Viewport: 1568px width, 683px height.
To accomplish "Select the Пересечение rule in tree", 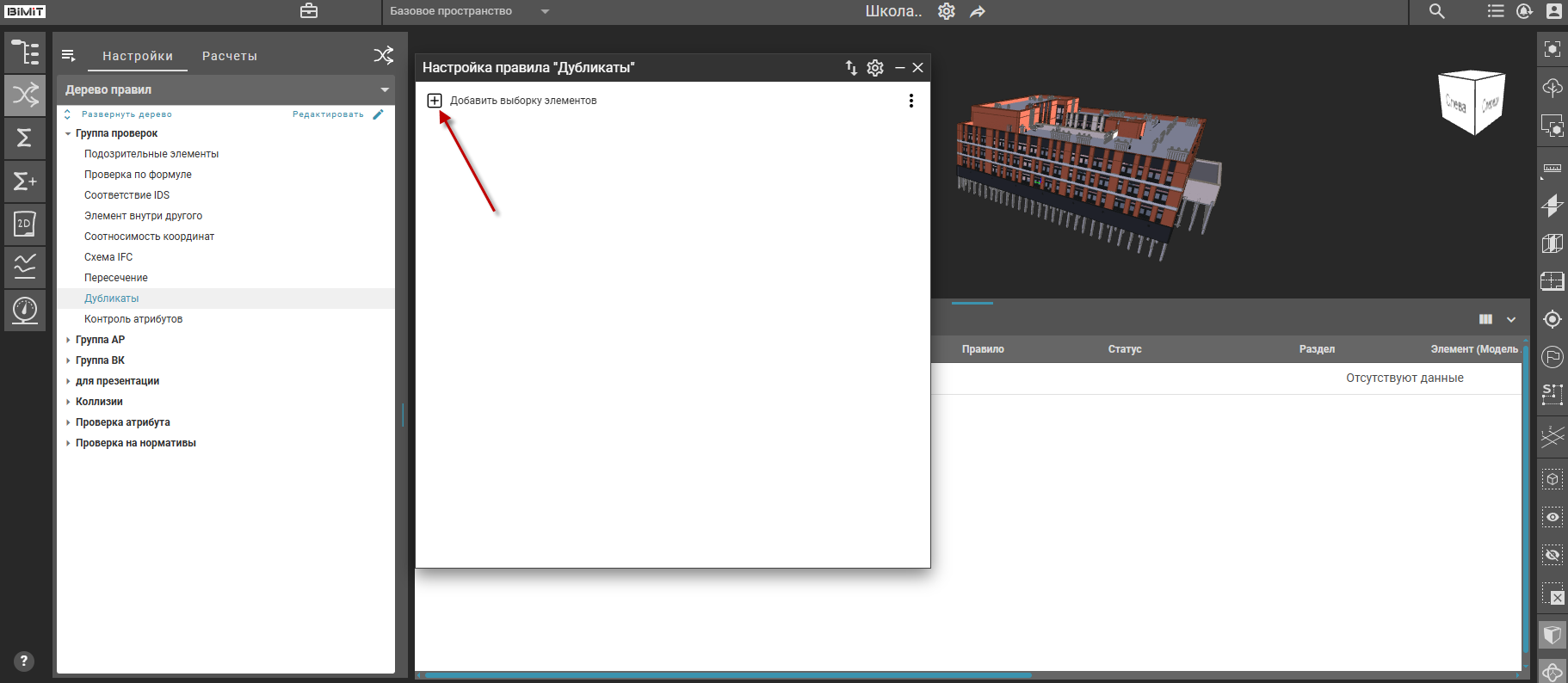I will tap(116, 278).
